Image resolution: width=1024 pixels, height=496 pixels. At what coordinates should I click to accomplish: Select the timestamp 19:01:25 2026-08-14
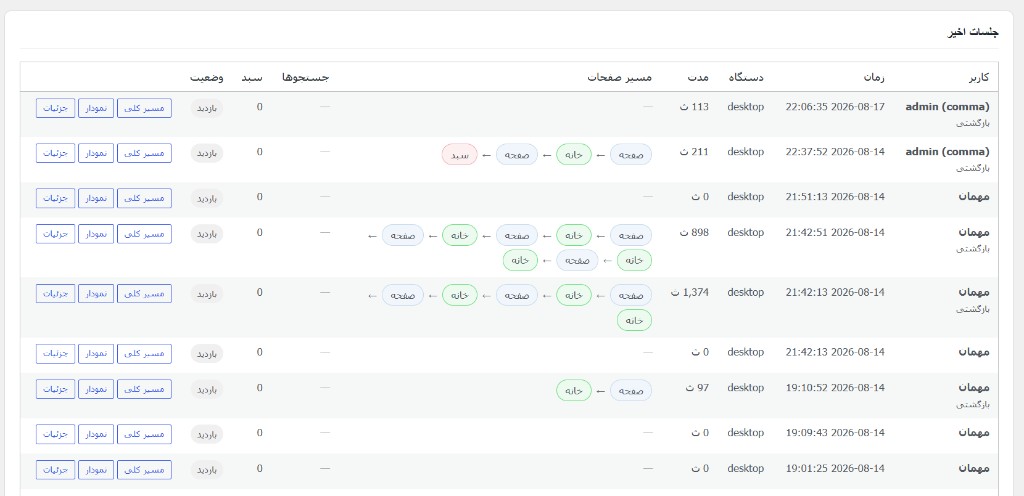(835, 469)
